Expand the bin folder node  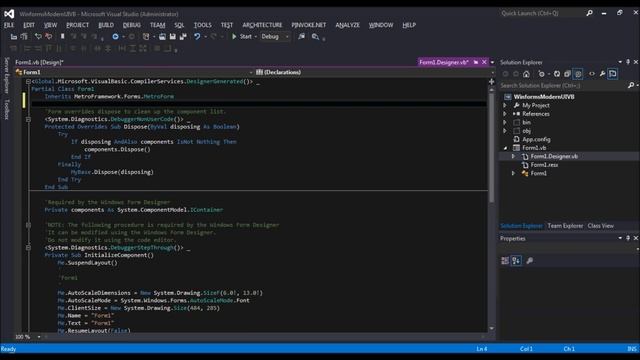505,122
